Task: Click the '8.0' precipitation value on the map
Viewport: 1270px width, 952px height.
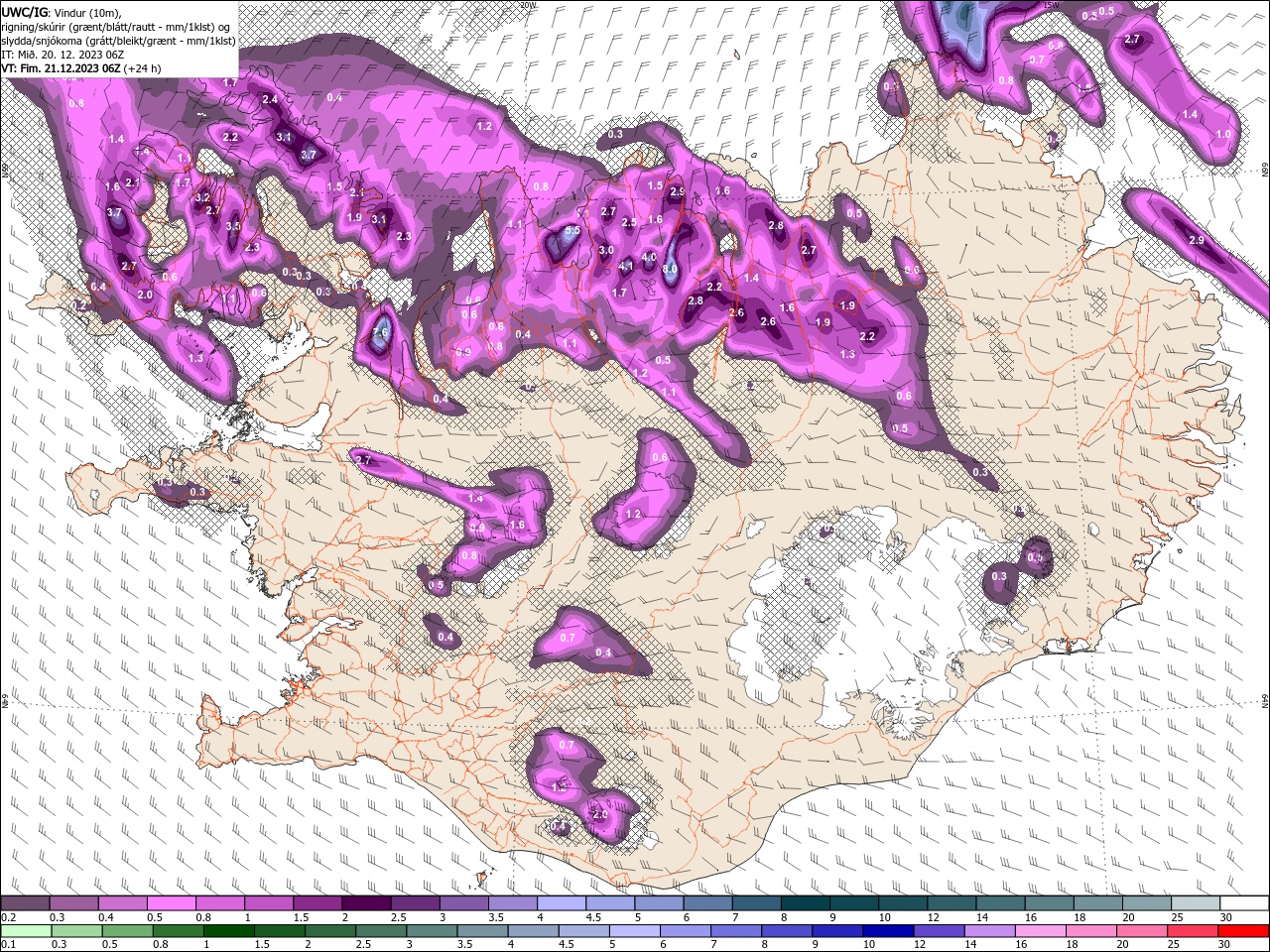Action: 670,269
